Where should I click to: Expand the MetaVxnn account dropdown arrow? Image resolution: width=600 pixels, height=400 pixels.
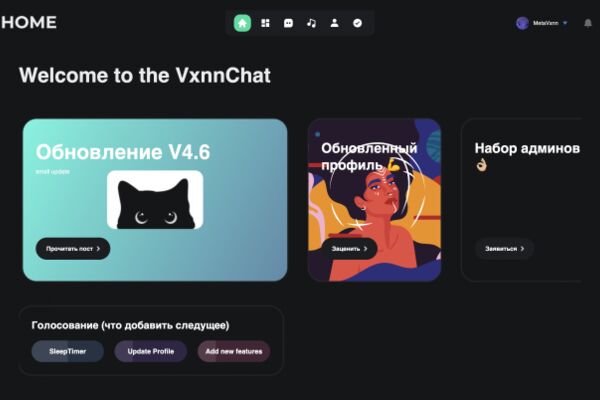[x=565, y=23]
